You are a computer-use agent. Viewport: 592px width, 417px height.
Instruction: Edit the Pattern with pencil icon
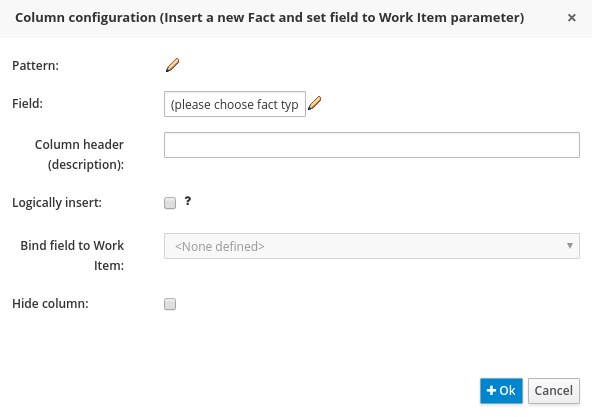[173, 65]
